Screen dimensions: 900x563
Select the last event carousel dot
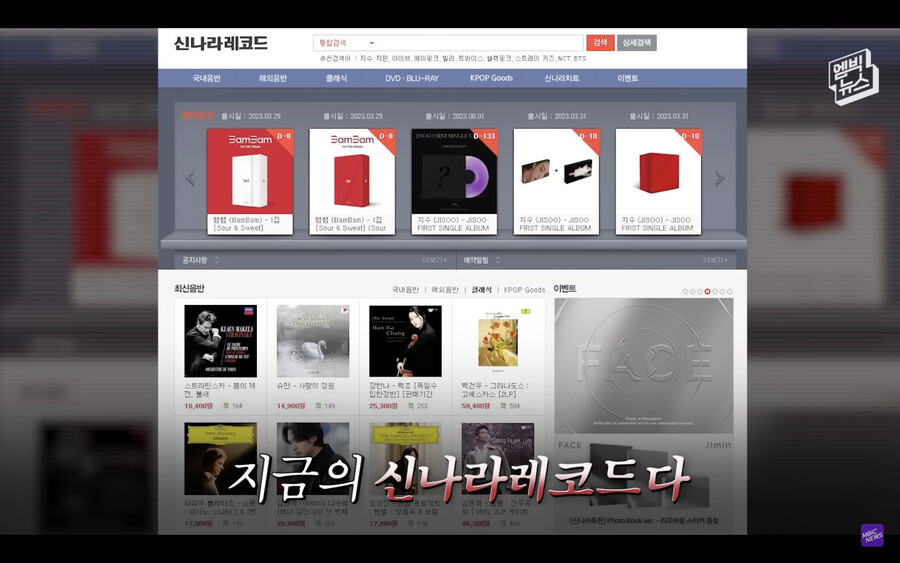pos(730,292)
